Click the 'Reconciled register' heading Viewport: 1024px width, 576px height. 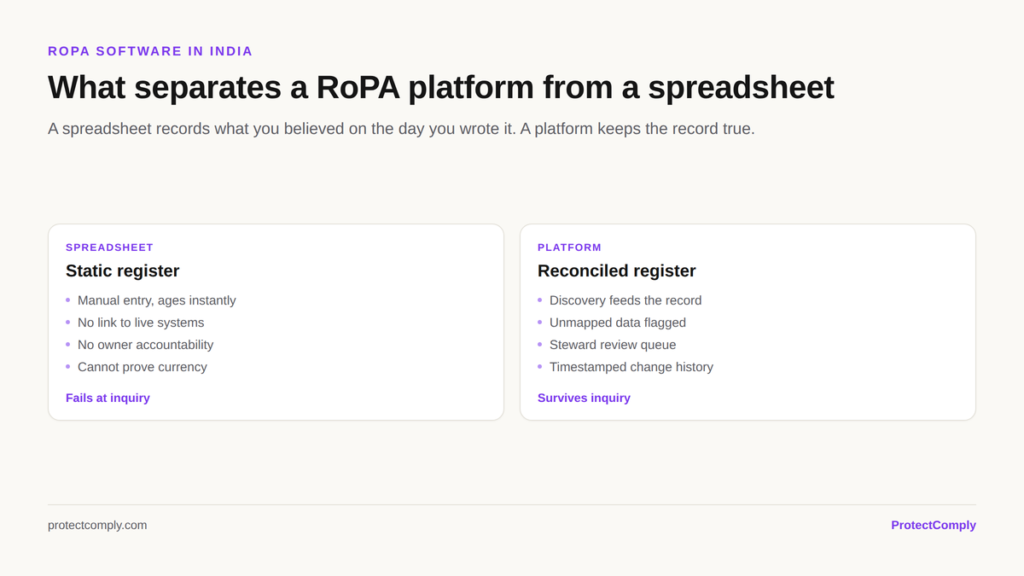[x=616, y=270]
